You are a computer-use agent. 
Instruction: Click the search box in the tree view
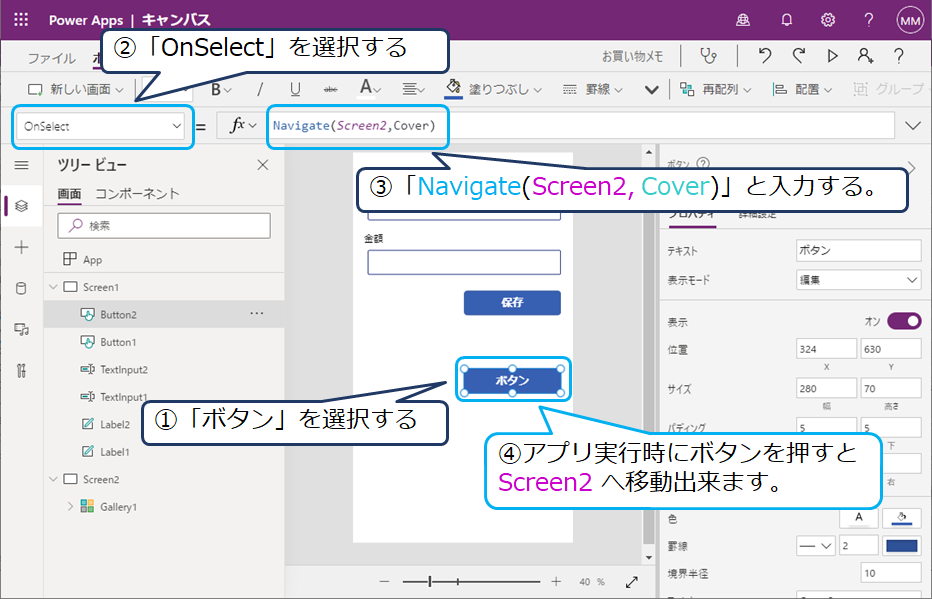pos(163,225)
